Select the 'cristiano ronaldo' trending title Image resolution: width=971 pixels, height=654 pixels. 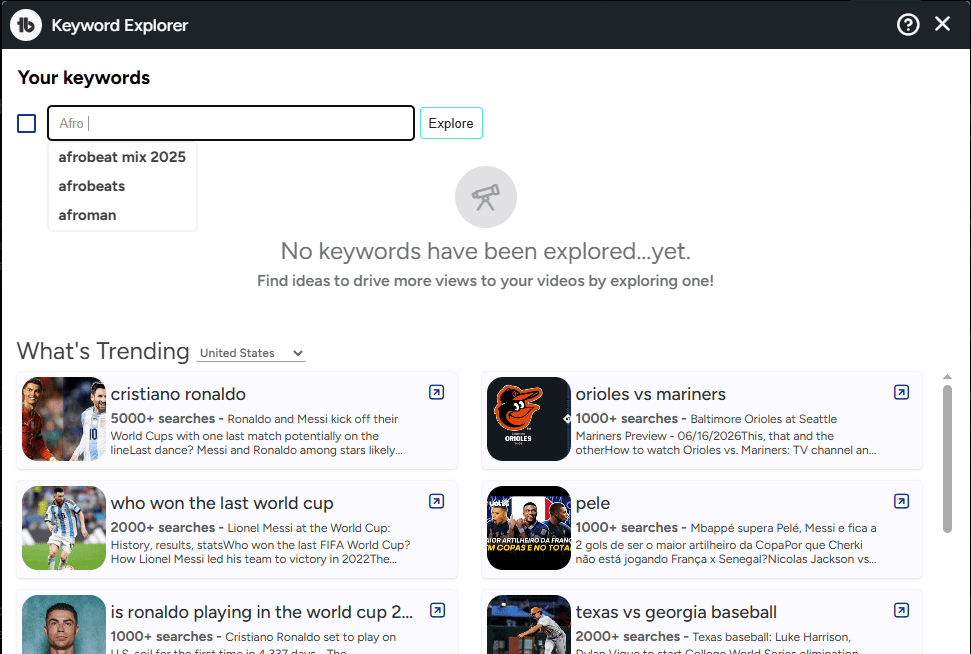coord(178,394)
